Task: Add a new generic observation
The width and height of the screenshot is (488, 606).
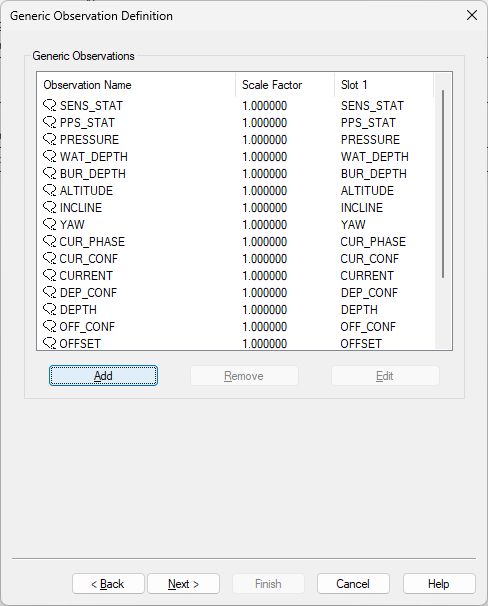Action: pos(103,376)
